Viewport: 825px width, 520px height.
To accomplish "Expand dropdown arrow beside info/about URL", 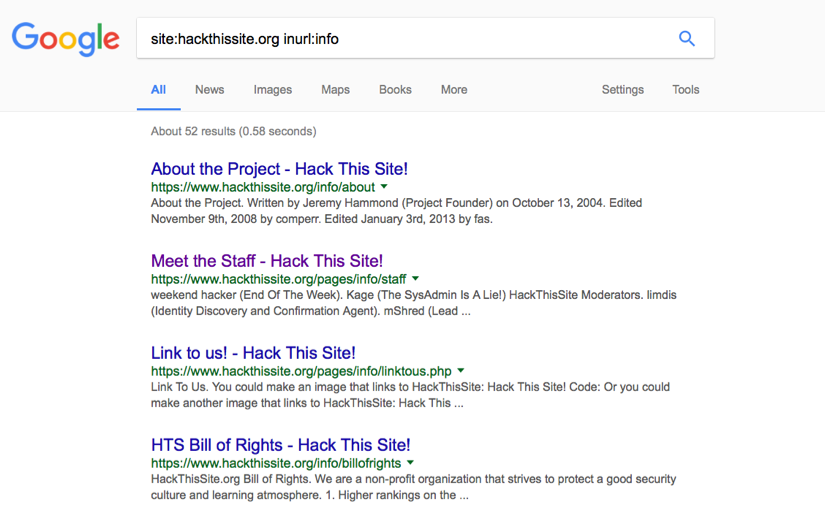I will [384, 187].
